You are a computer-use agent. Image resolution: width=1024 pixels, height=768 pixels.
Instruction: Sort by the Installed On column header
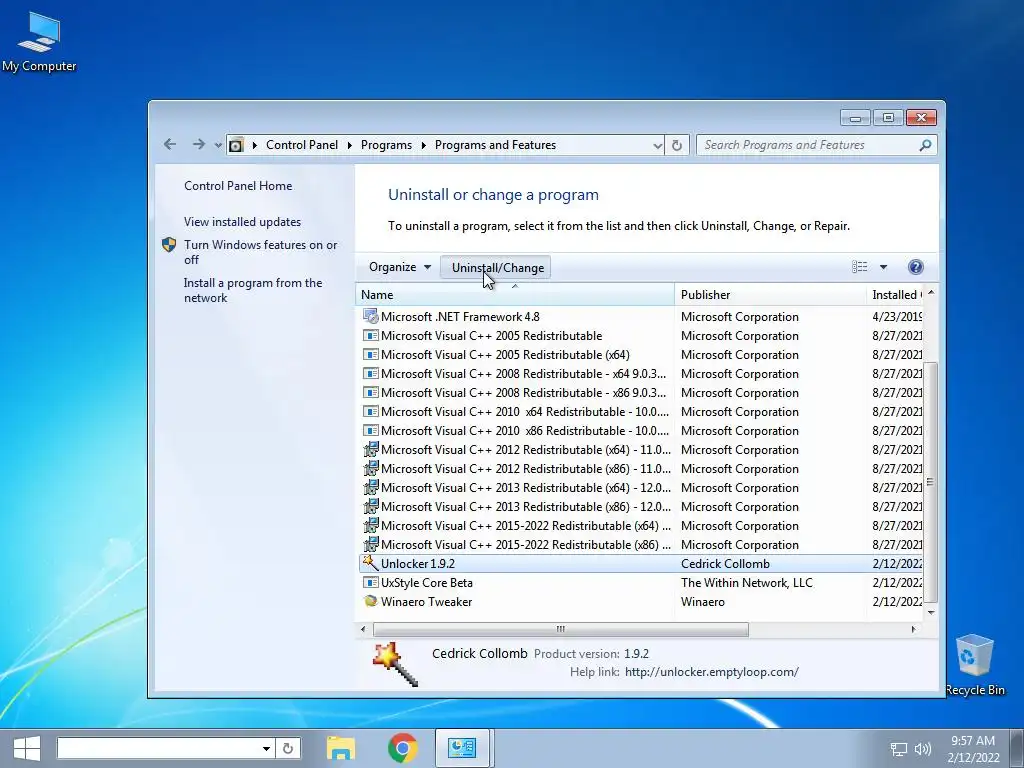coord(895,295)
